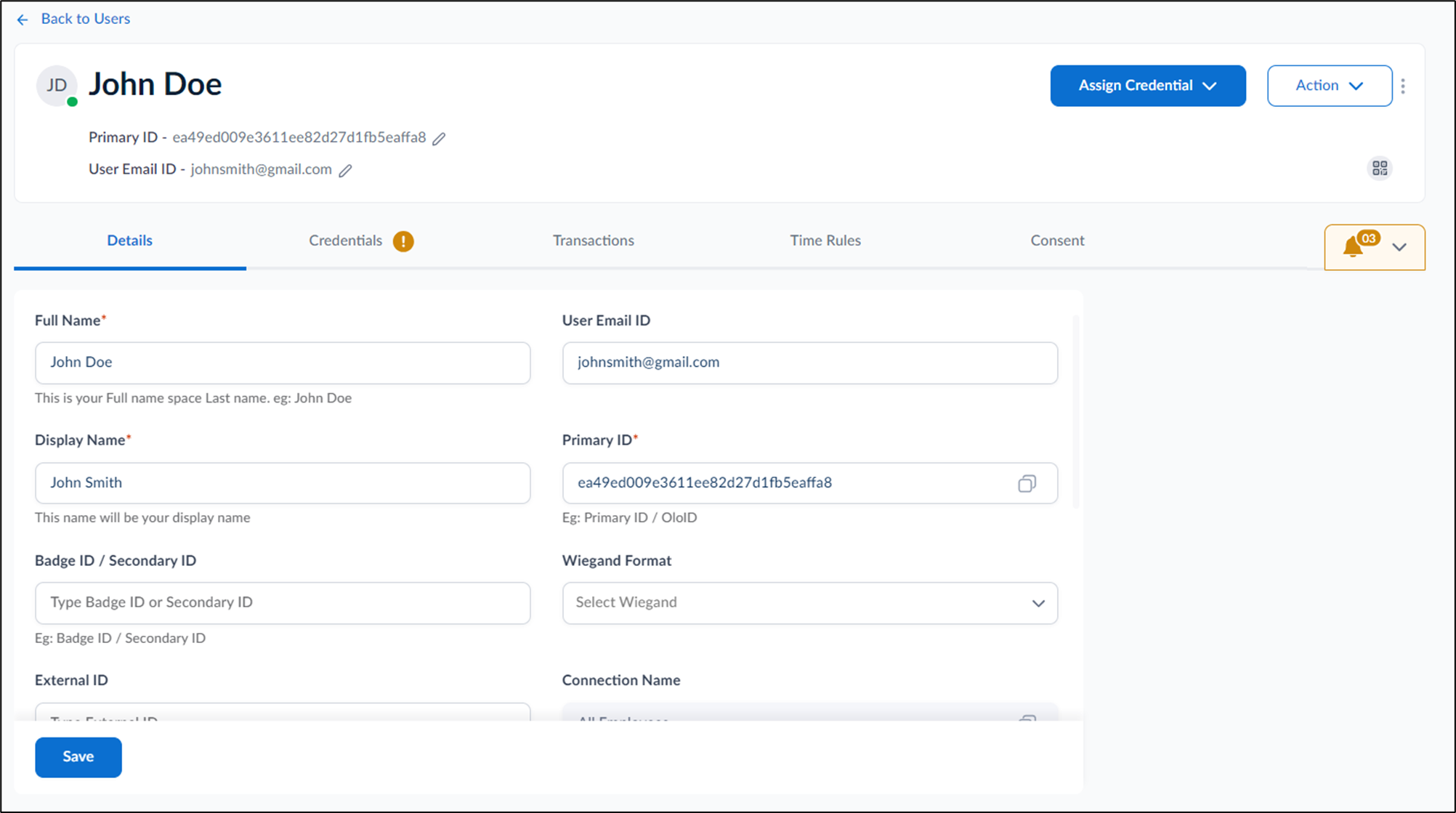Click the 'Wiegand Format' label
This screenshot has width=1456, height=813.
click(617, 561)
